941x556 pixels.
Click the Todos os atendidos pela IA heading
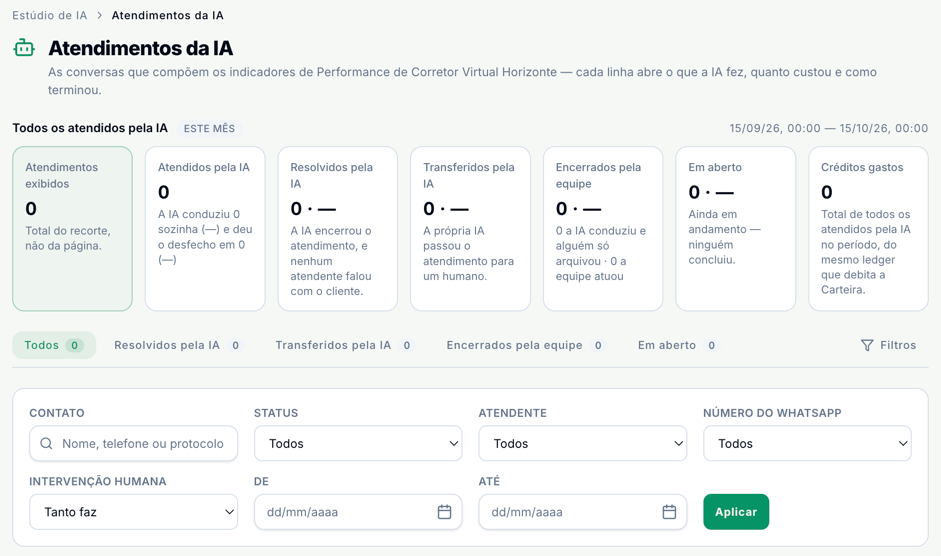tap(90, 128)
